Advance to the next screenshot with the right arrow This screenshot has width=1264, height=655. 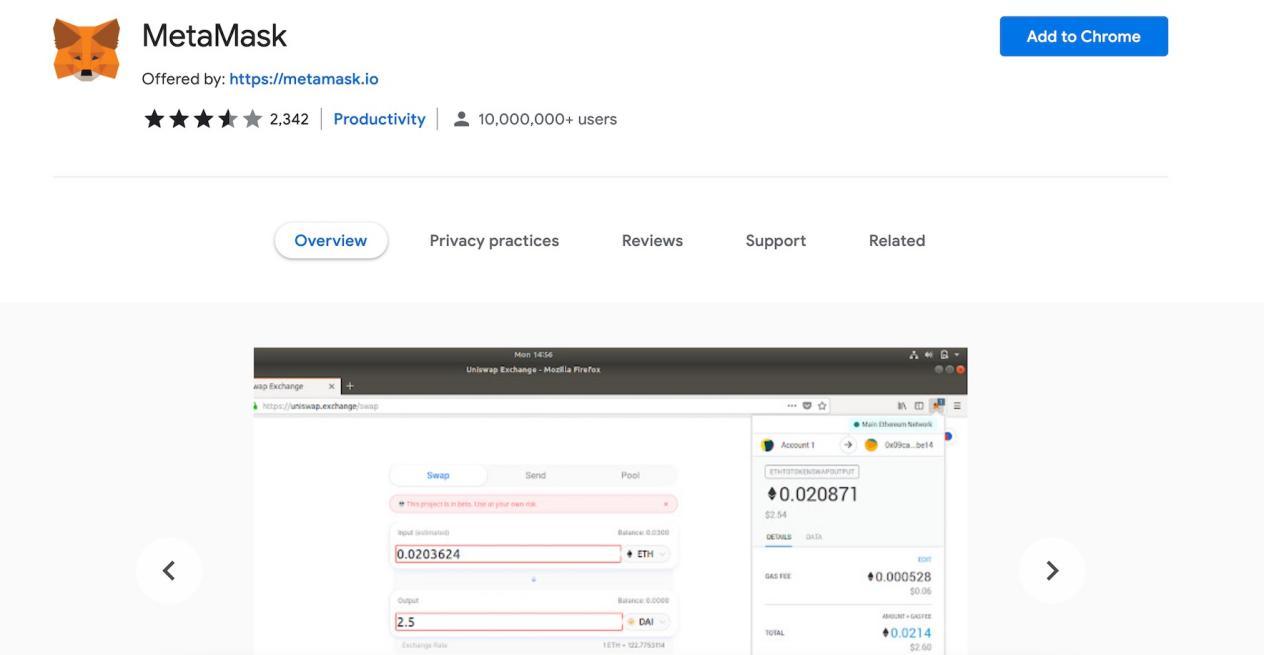1051,570
